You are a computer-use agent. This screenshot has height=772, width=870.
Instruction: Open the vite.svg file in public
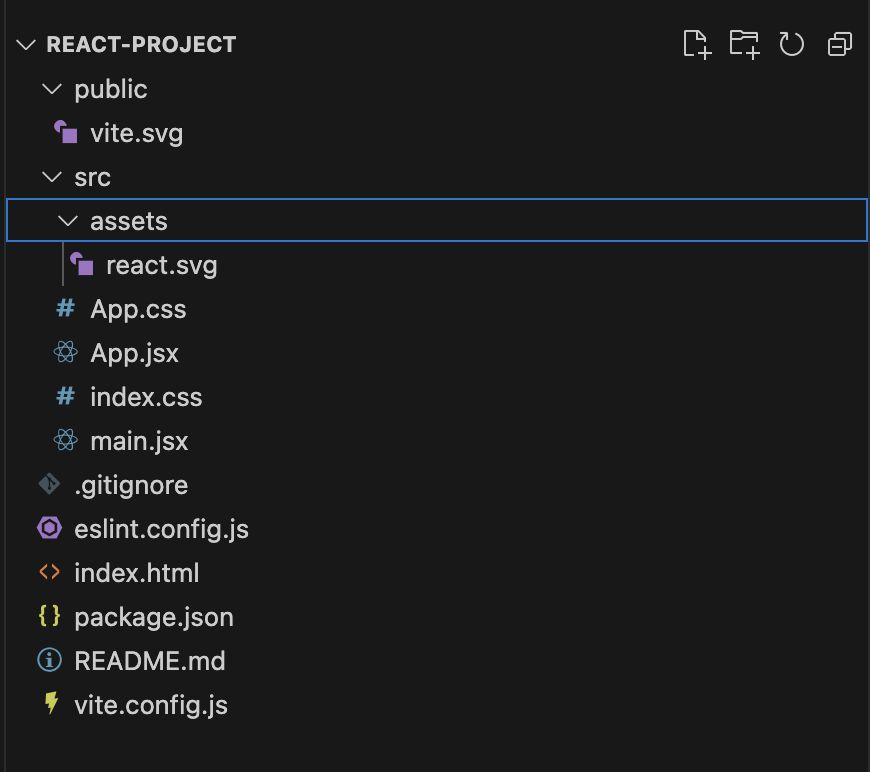click(x=137, y=132)
